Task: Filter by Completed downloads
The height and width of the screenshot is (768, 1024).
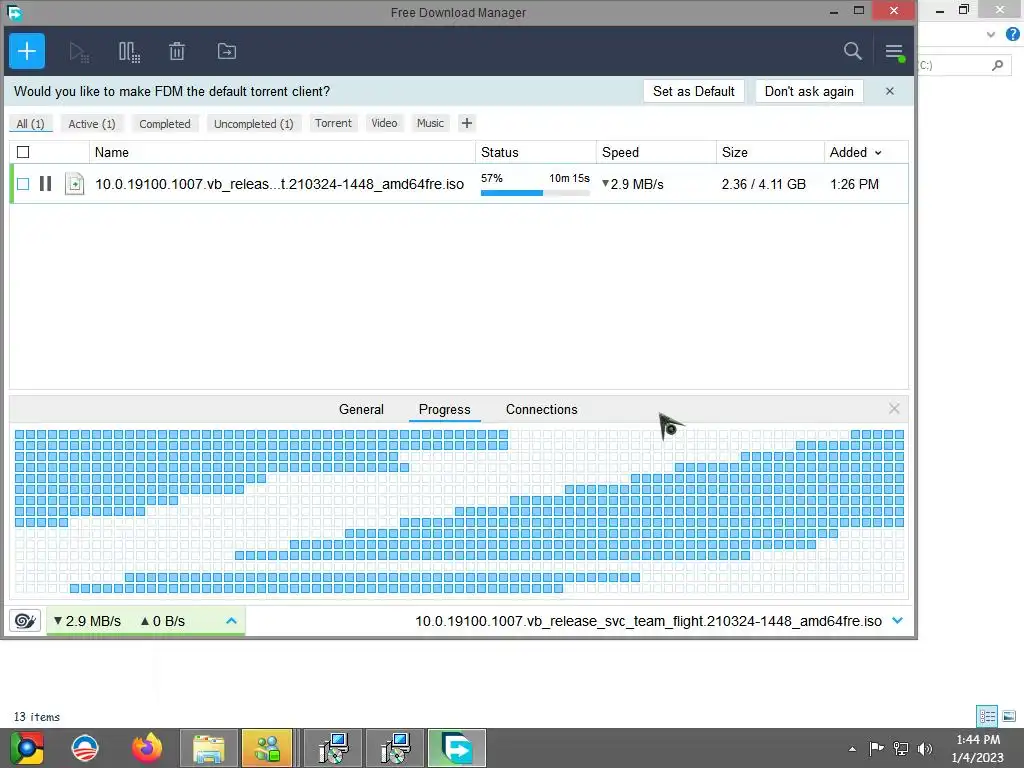Action: point(165,123)
